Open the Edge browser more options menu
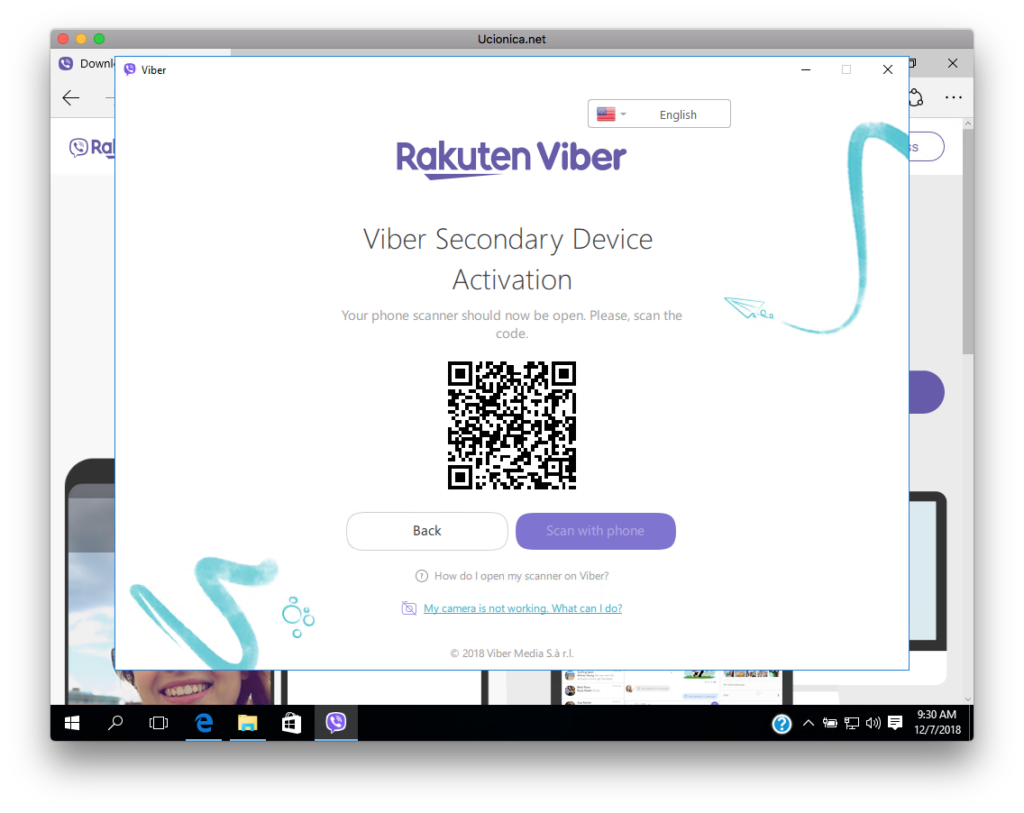1024x813 pixels. tap(953, 97)
